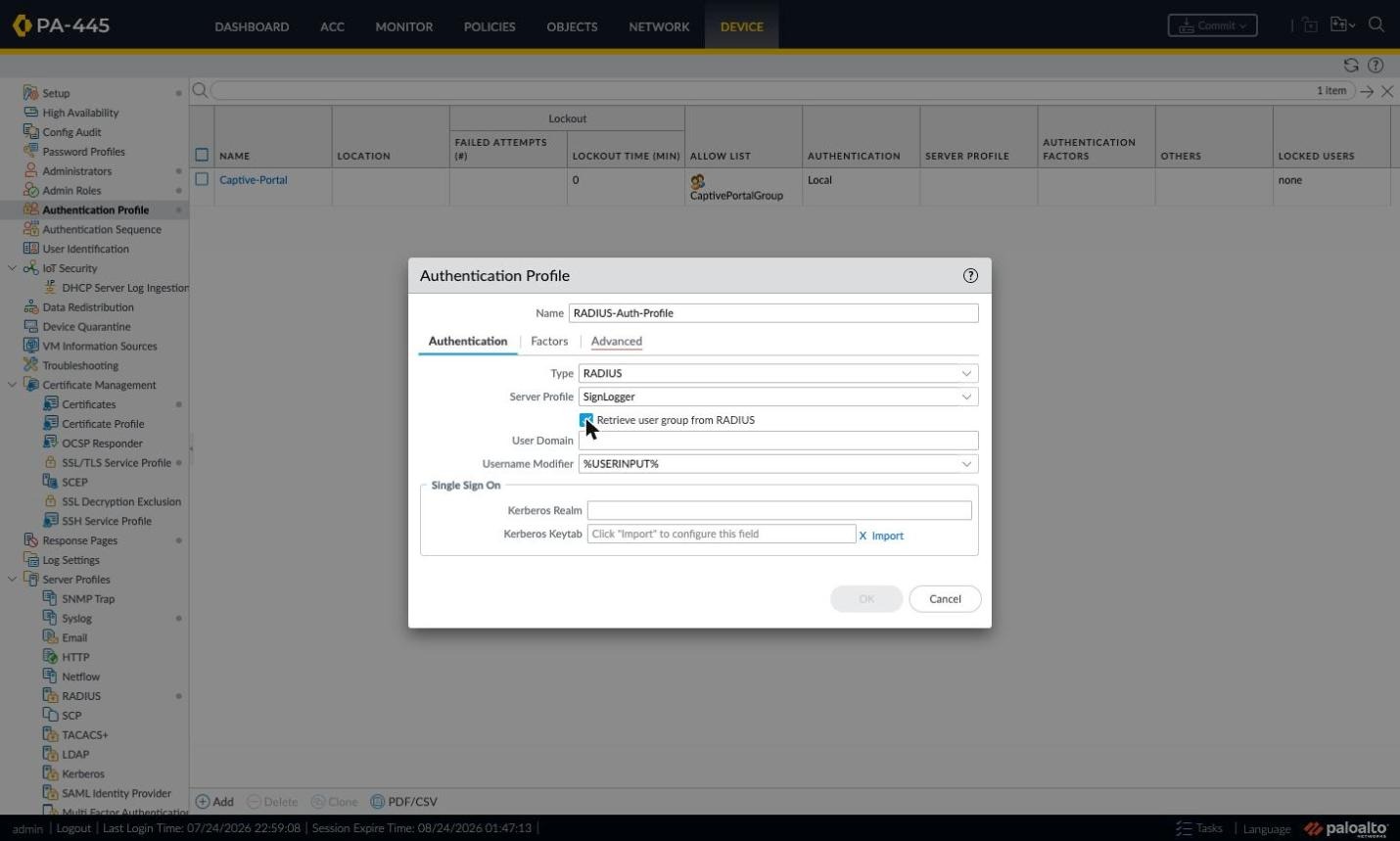
Task: Check the Captive-Portal row checkbox
Action: 202,180
